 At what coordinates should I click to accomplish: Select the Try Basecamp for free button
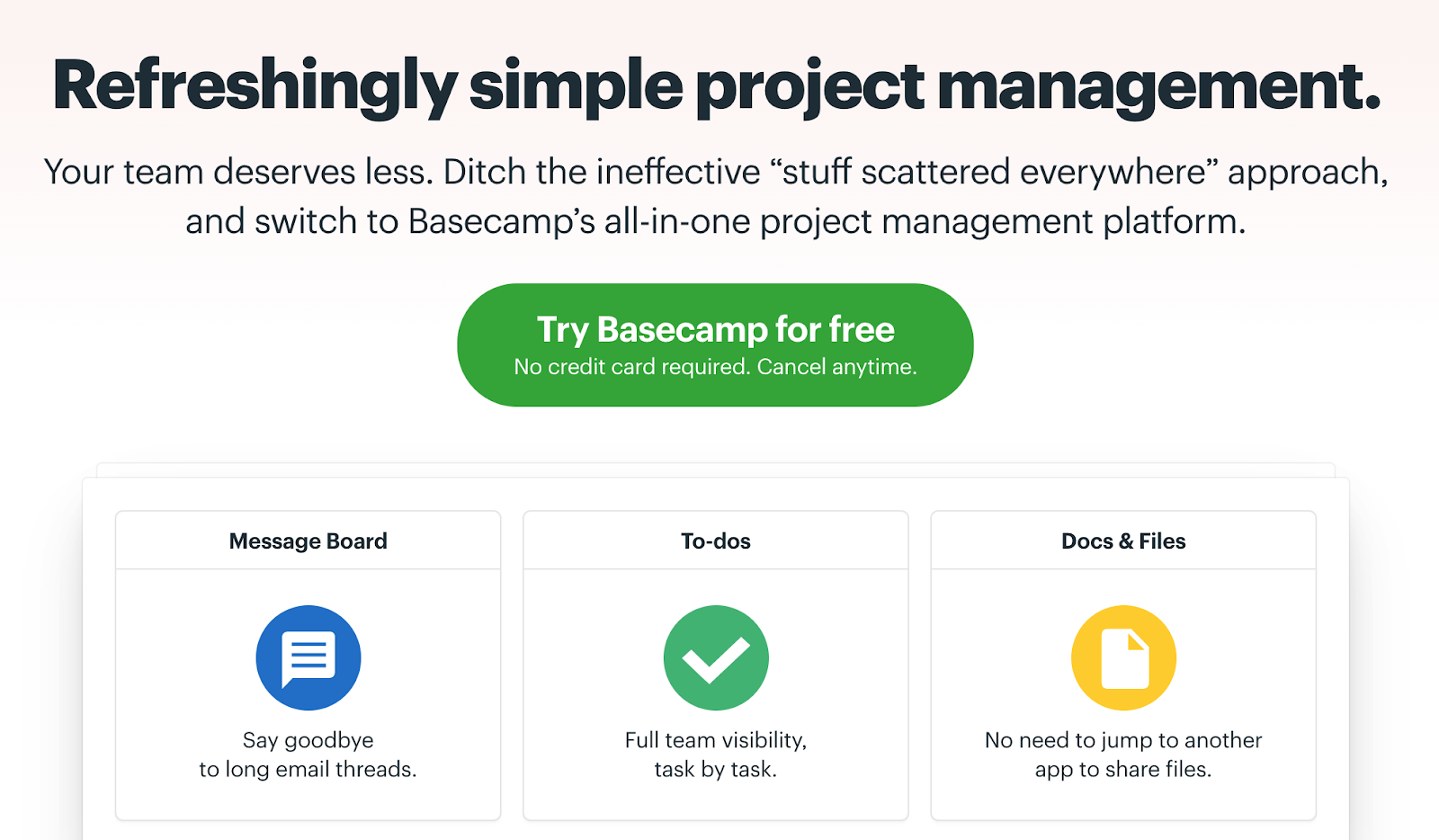(715, 344)
